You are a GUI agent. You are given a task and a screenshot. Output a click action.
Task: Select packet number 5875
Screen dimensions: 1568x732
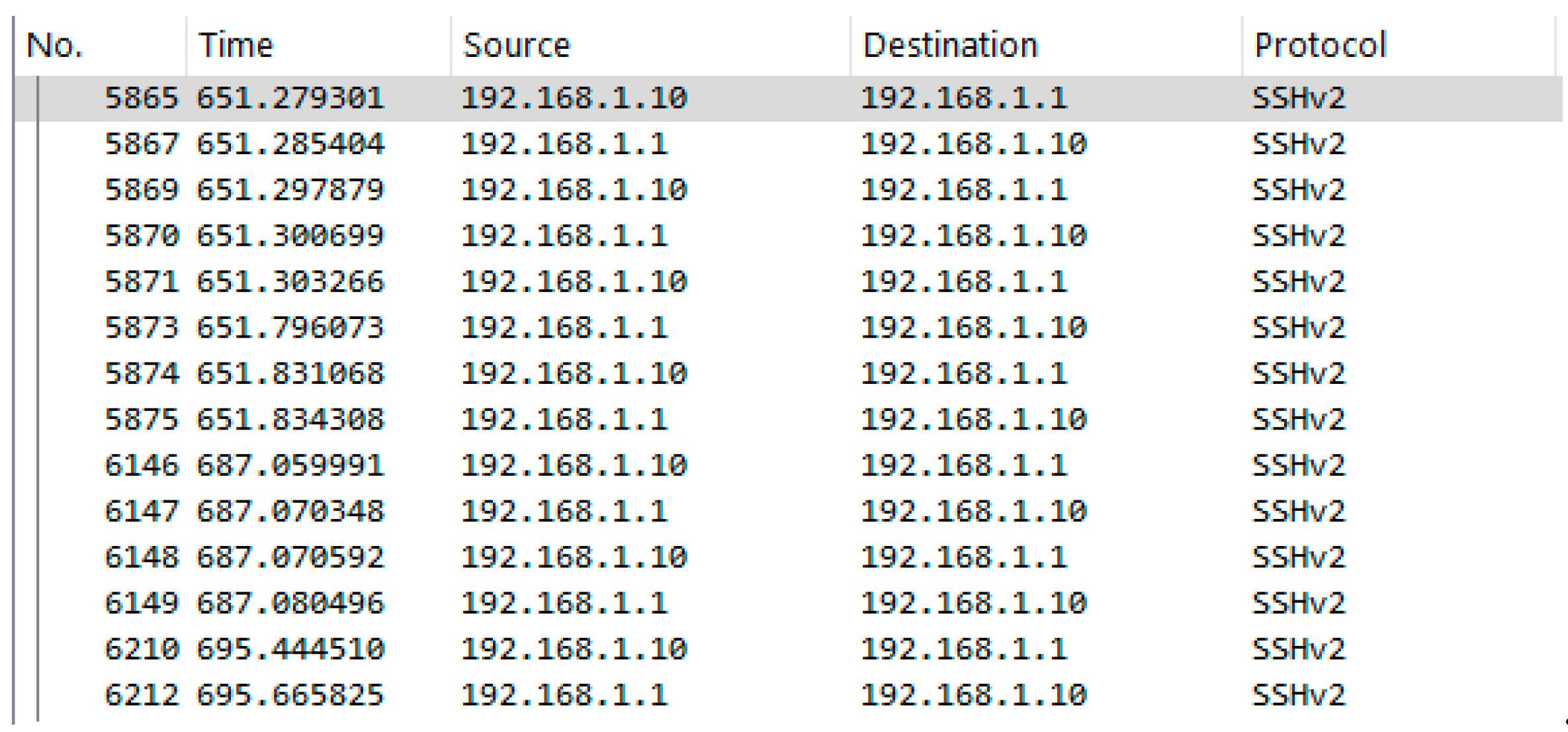coord(142,420)
